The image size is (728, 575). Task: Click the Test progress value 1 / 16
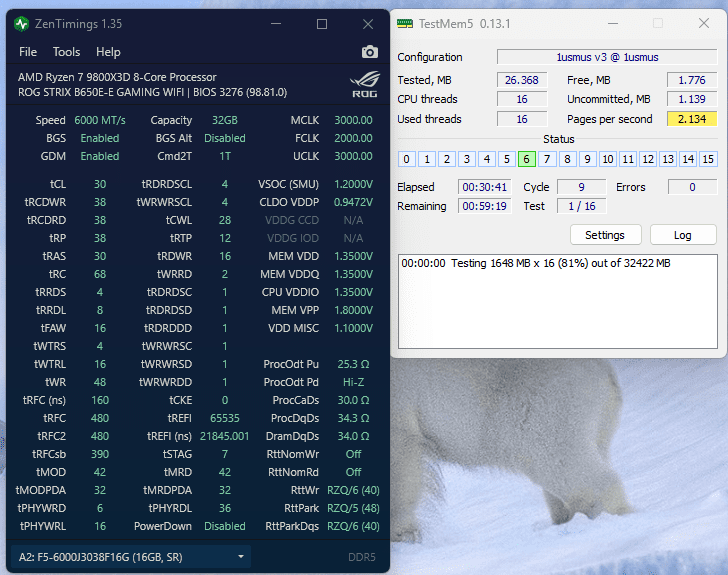(x=581, y=206)
